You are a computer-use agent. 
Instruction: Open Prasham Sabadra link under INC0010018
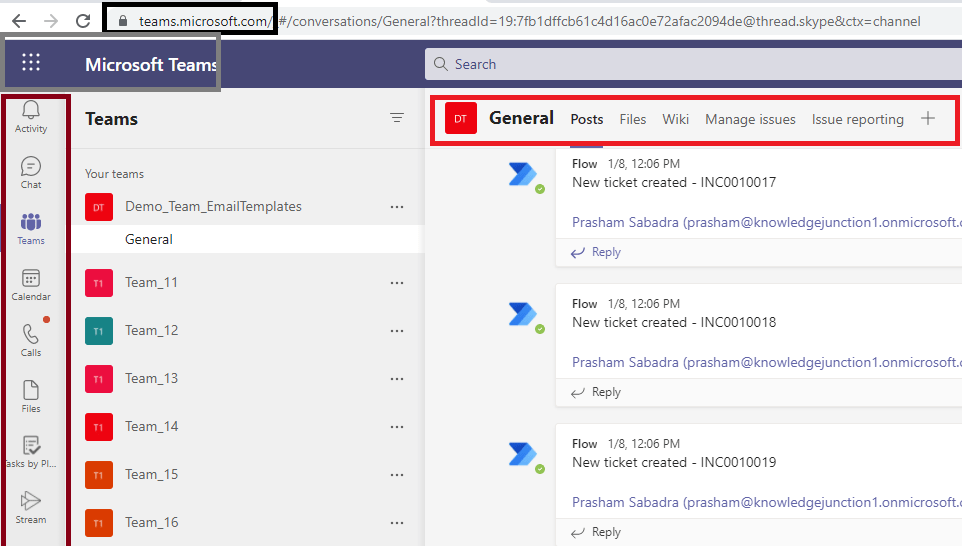point(767,362)
